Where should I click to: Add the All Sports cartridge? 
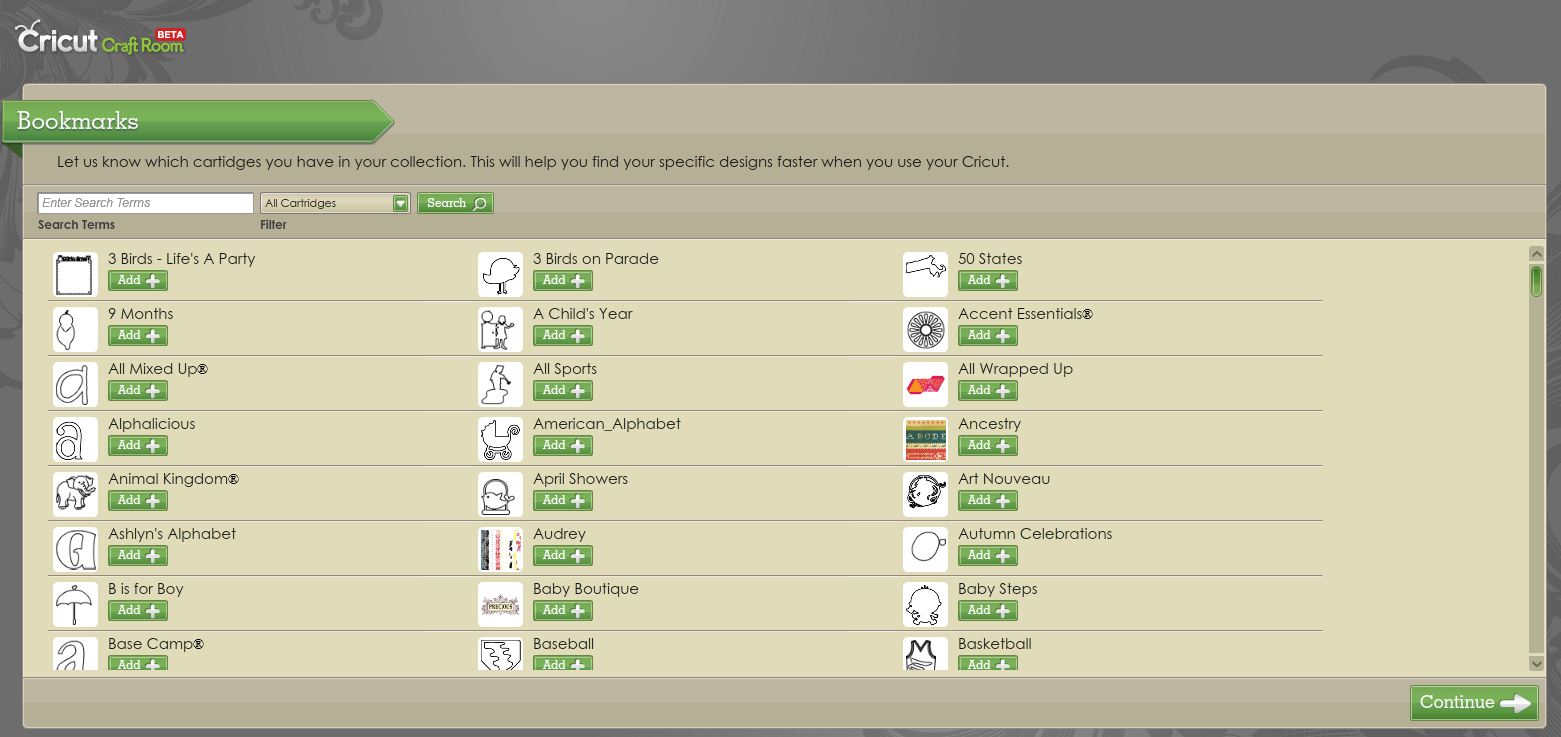click(x=563, y=391)
